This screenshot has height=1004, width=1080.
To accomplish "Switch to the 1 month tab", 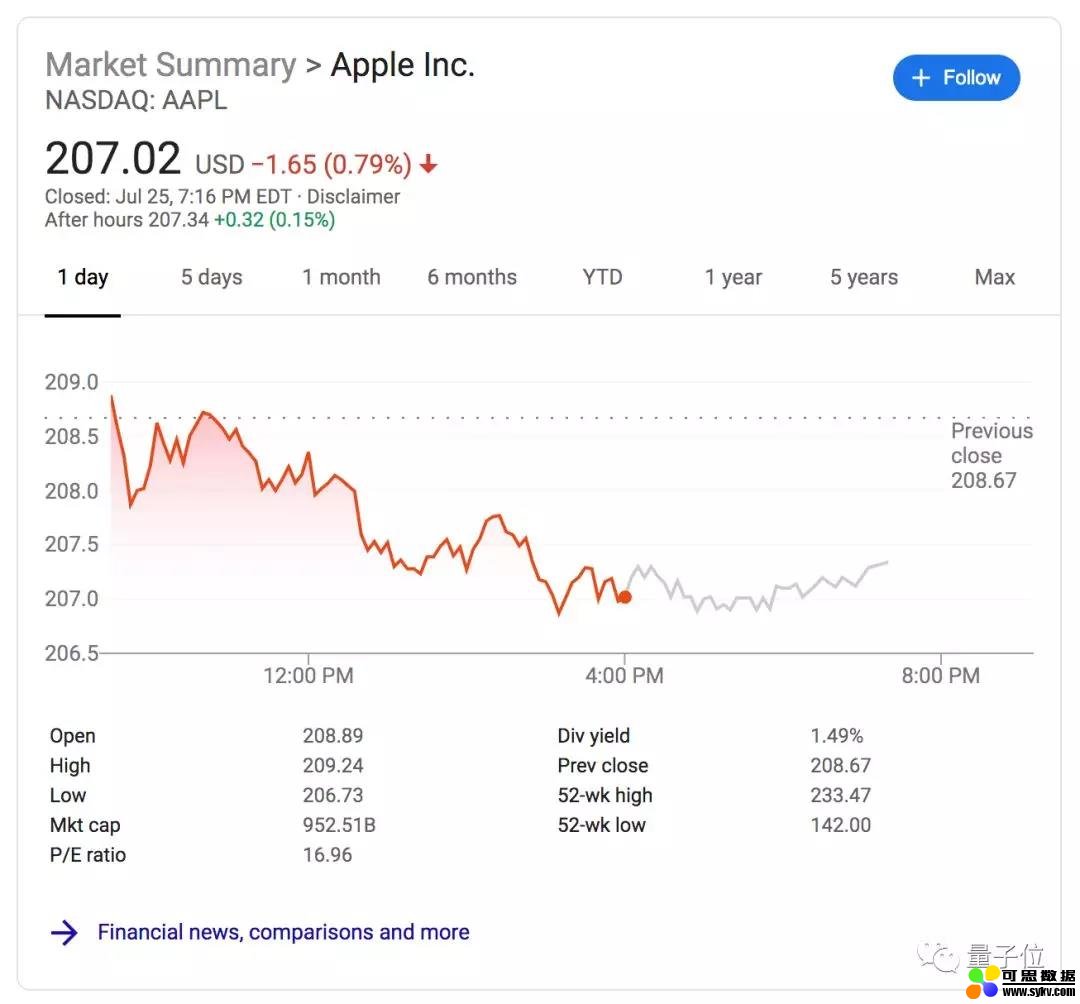I will pos(341,277).
